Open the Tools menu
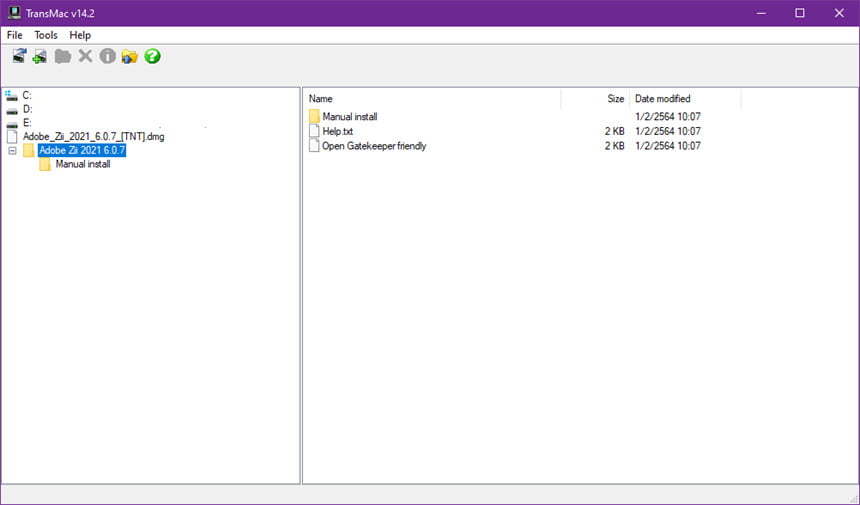 [x=46, y=35]
